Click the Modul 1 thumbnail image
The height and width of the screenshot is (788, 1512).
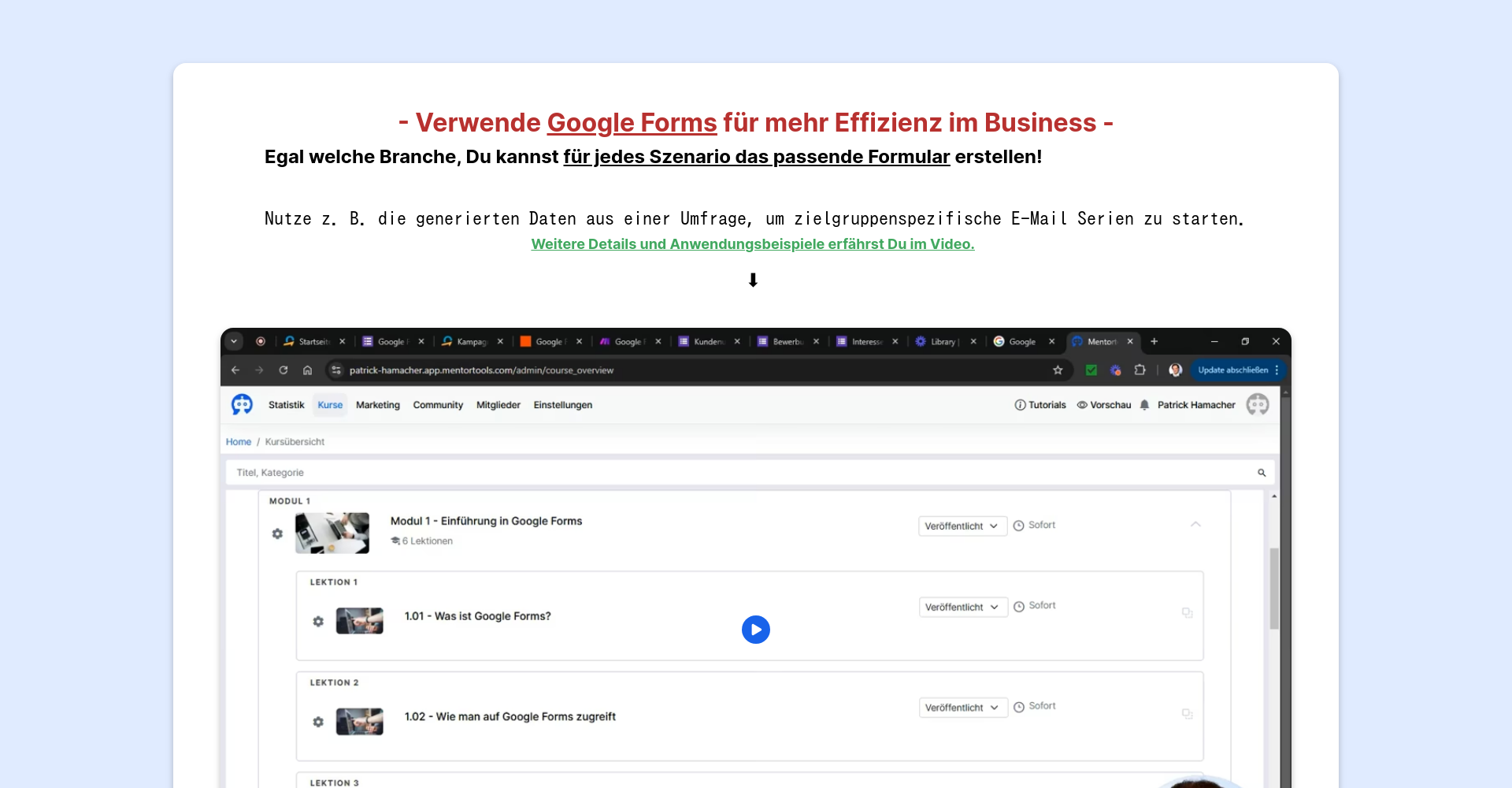pos(332,533)
